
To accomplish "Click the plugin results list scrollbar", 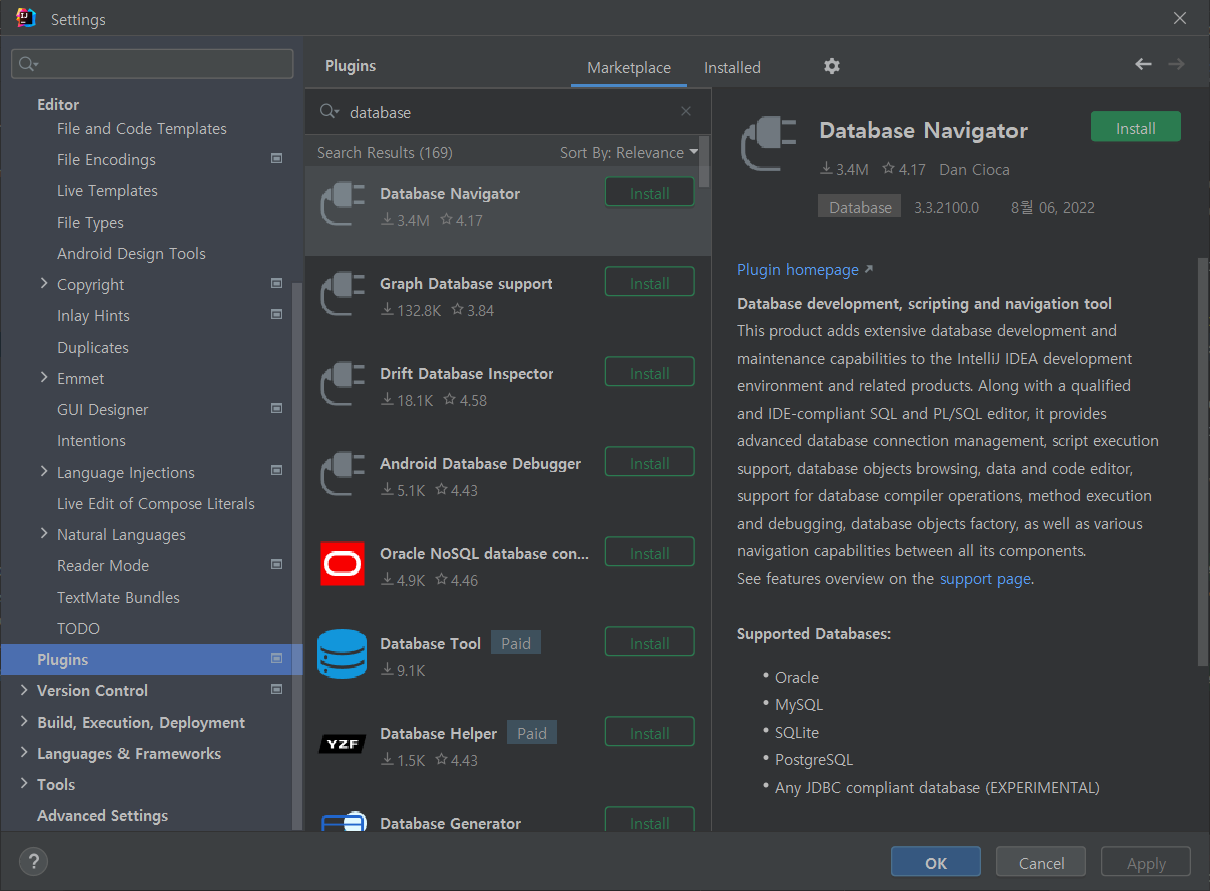I will [x=705, y=162].
